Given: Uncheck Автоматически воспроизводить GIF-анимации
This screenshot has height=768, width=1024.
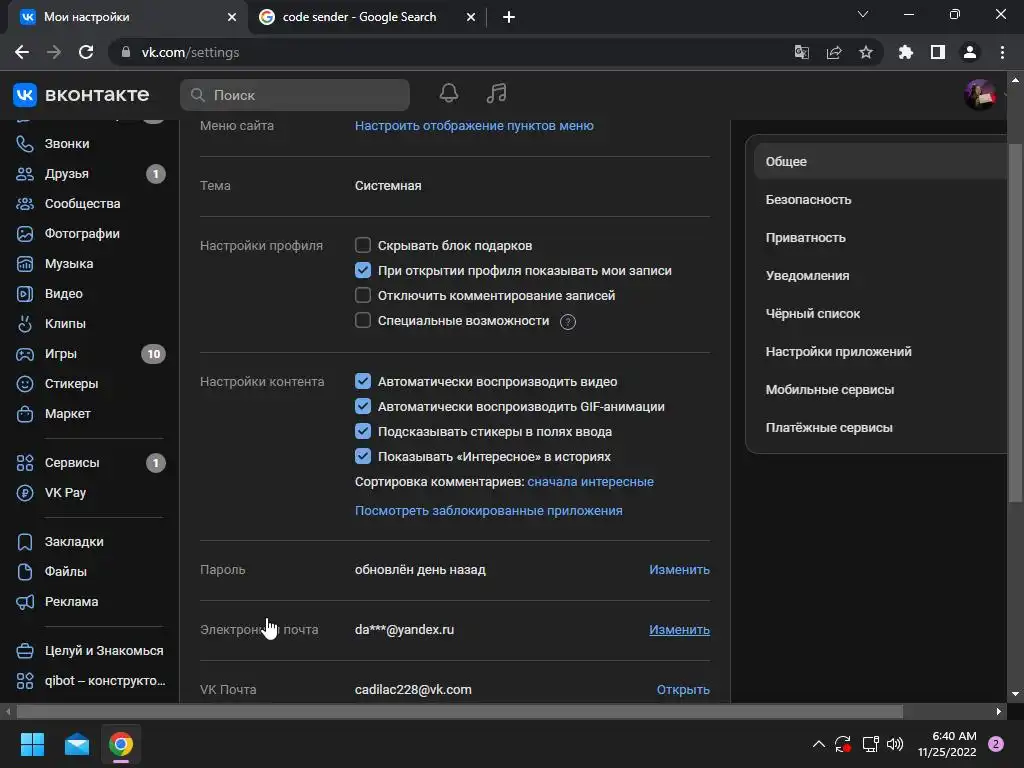Looking at the screenshot, I should point(362,406).
